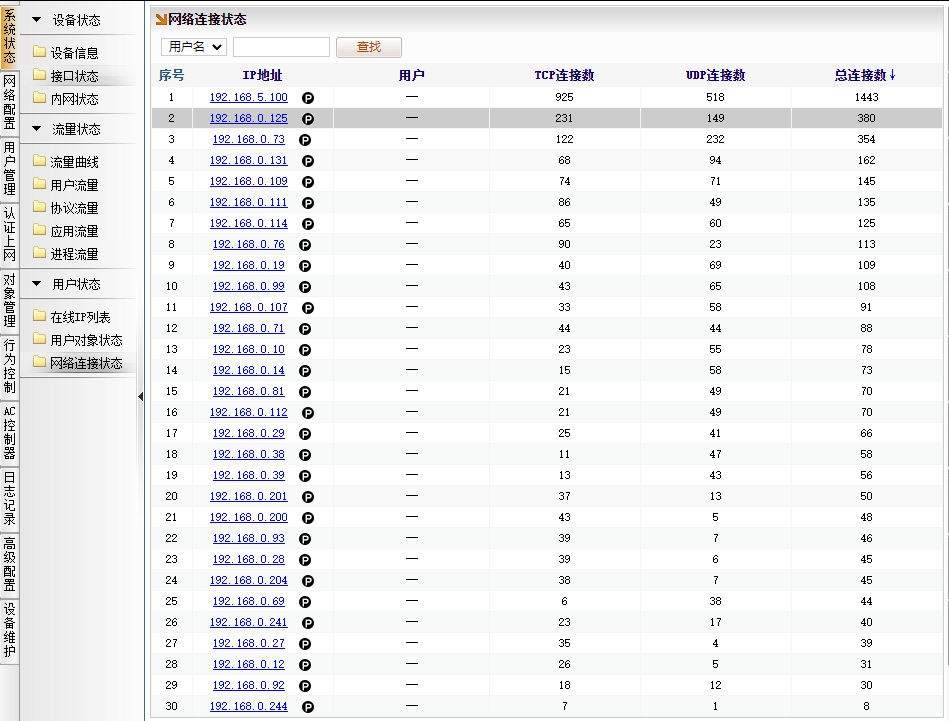
Task: Click the folder icon beside 在线IP列表
Action: (40, 317)
